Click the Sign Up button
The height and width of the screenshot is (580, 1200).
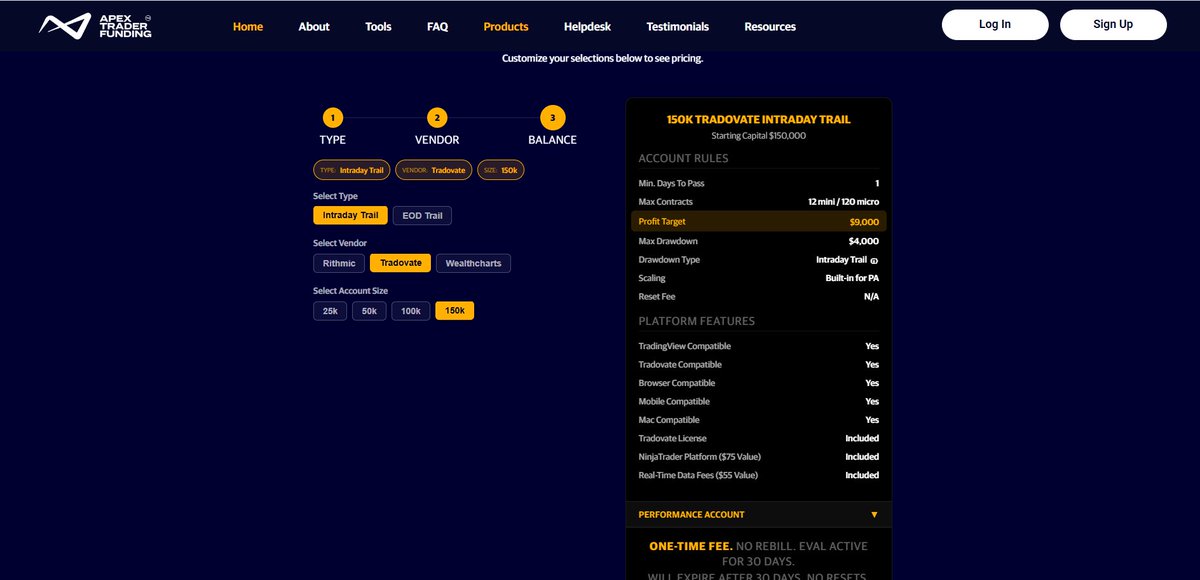pyautogui.click(x=1113, y=24)
